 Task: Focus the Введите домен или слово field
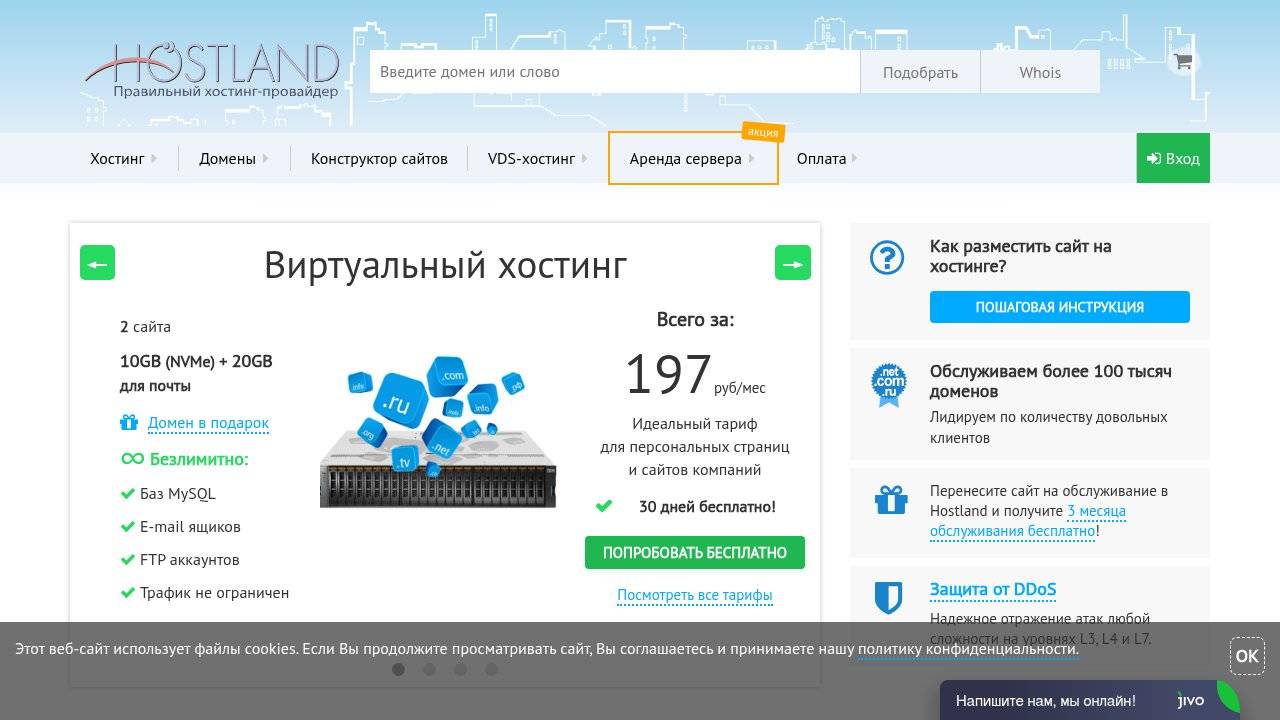(615, 72)
